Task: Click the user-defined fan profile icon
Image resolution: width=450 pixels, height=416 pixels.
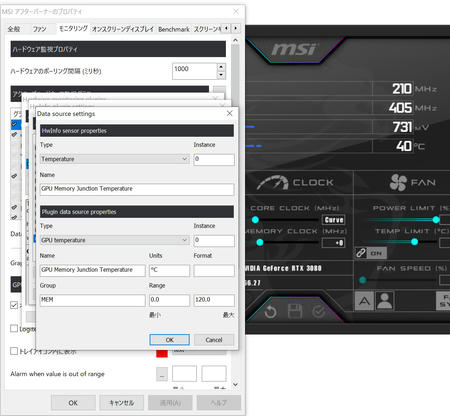Action: click(385, 301)
